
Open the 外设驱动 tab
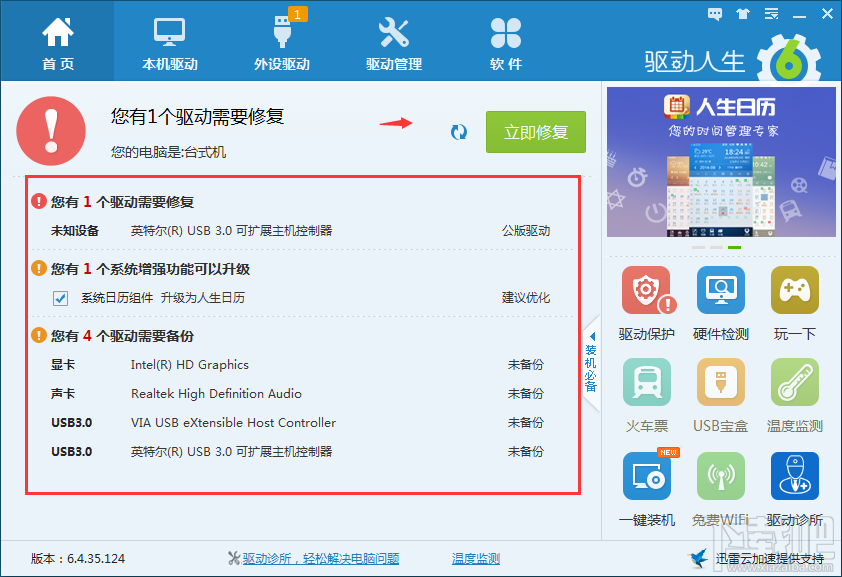pos(282,43)
